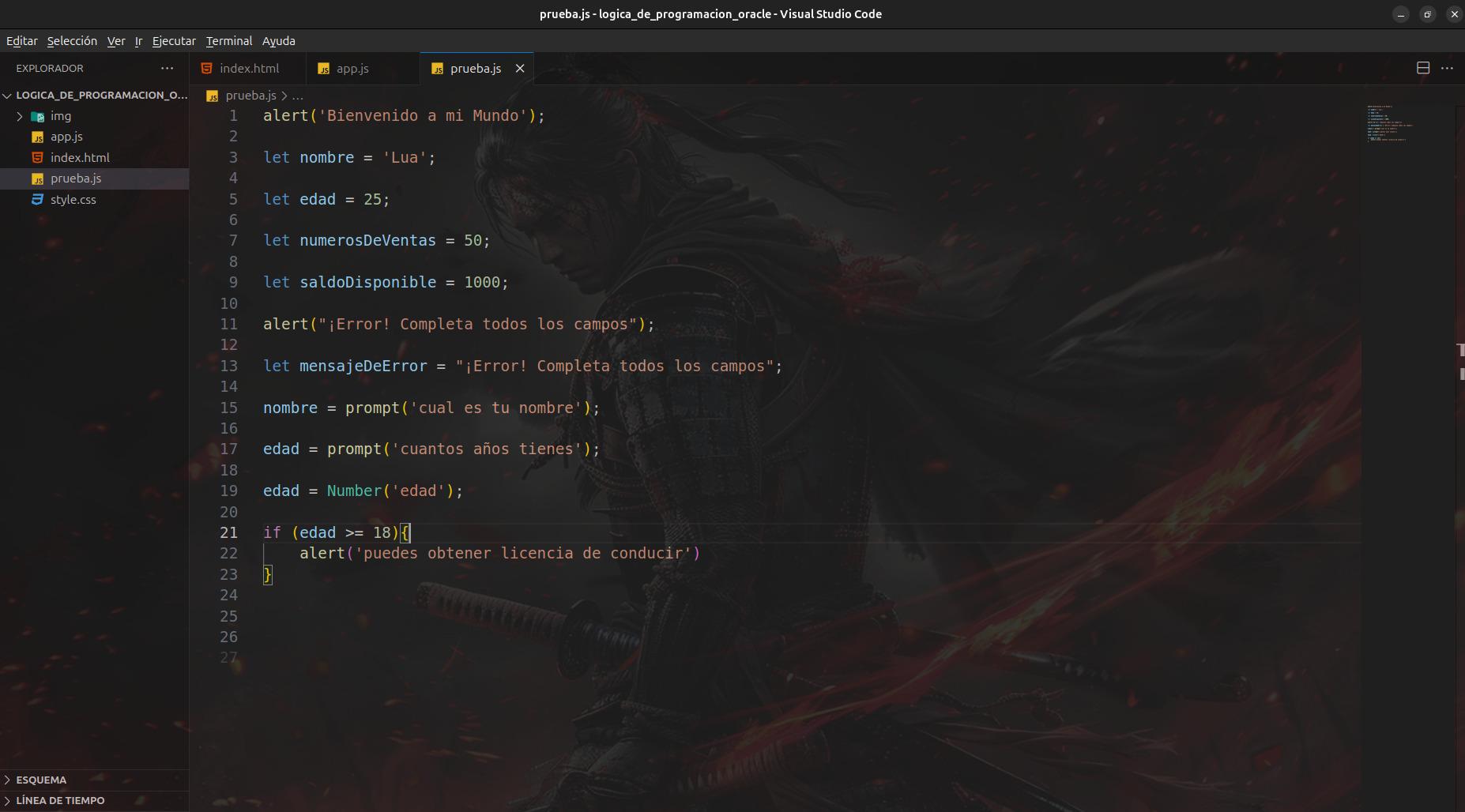Click the 'cuantos años tienes' string

tap(487, 449)
